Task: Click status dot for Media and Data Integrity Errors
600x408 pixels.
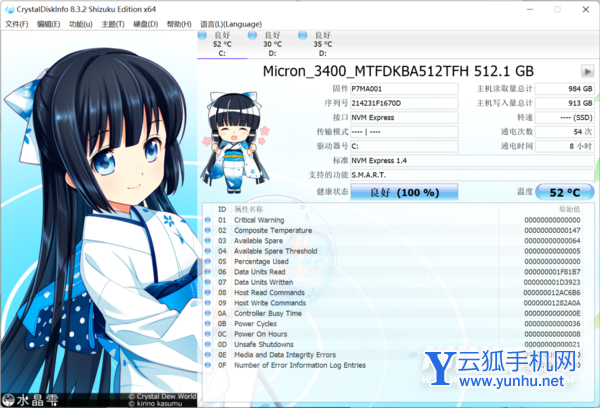Action: pos(208,354)
